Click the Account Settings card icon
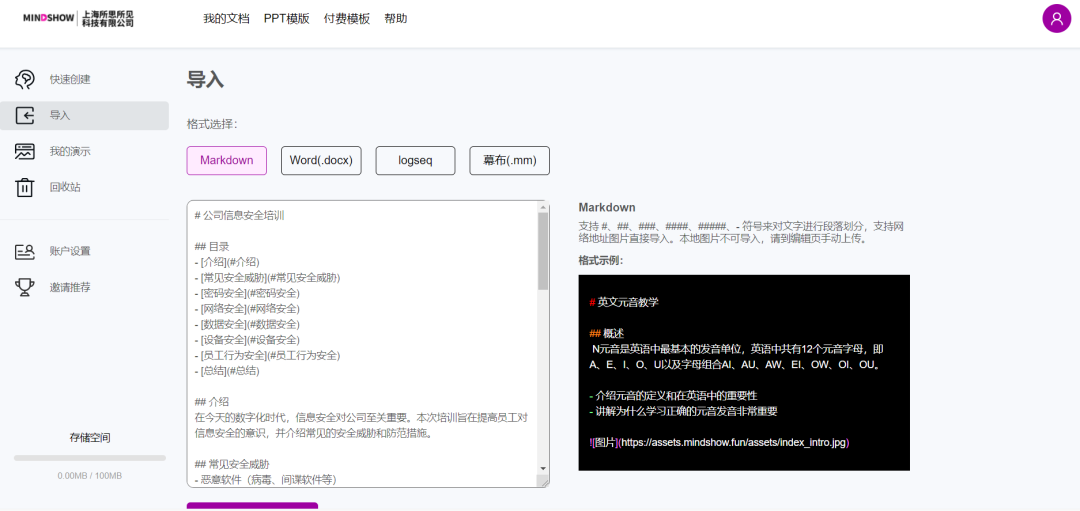Screen dimensions: 1080x511 coord(25,251)
